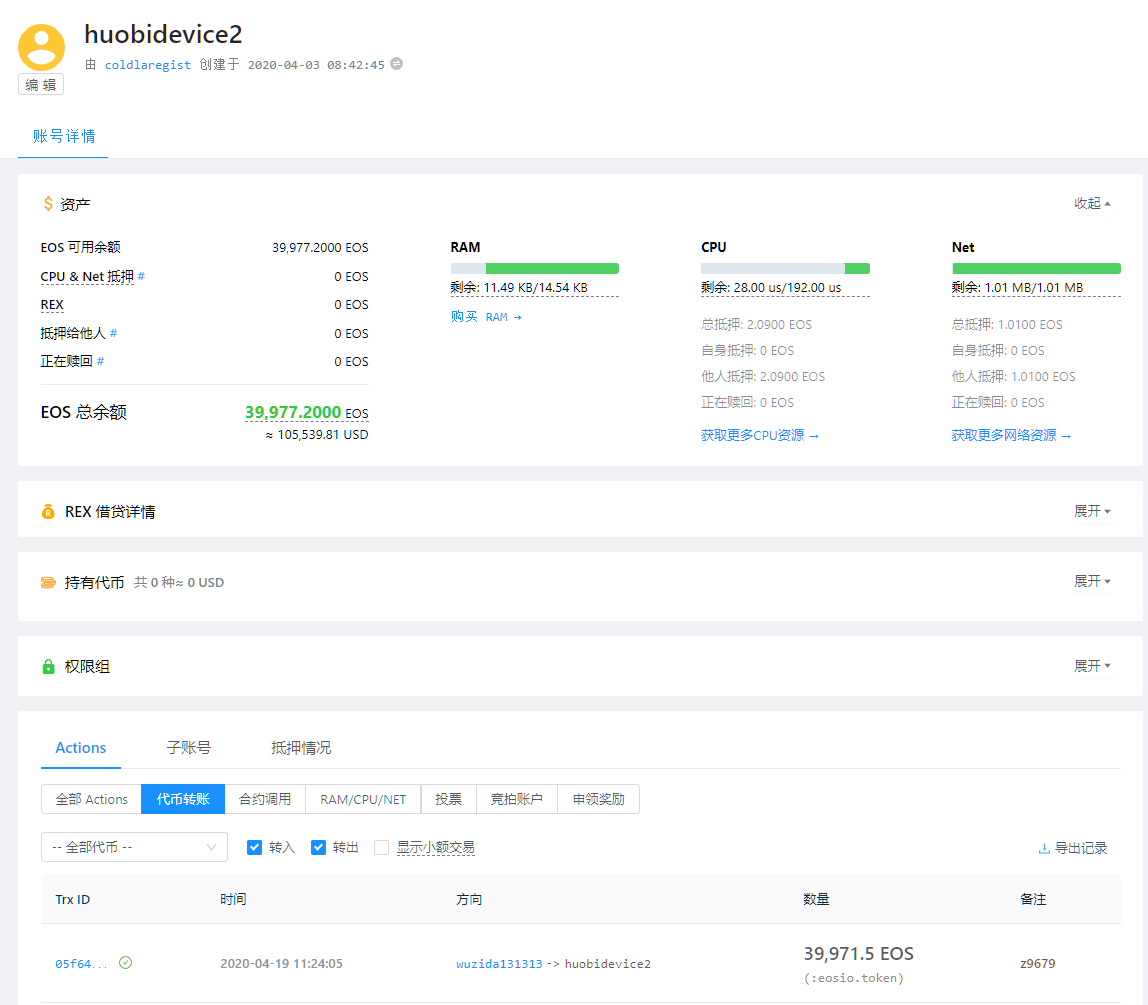
Task: Open transaction 05f64... link
Action: (81, 964)
